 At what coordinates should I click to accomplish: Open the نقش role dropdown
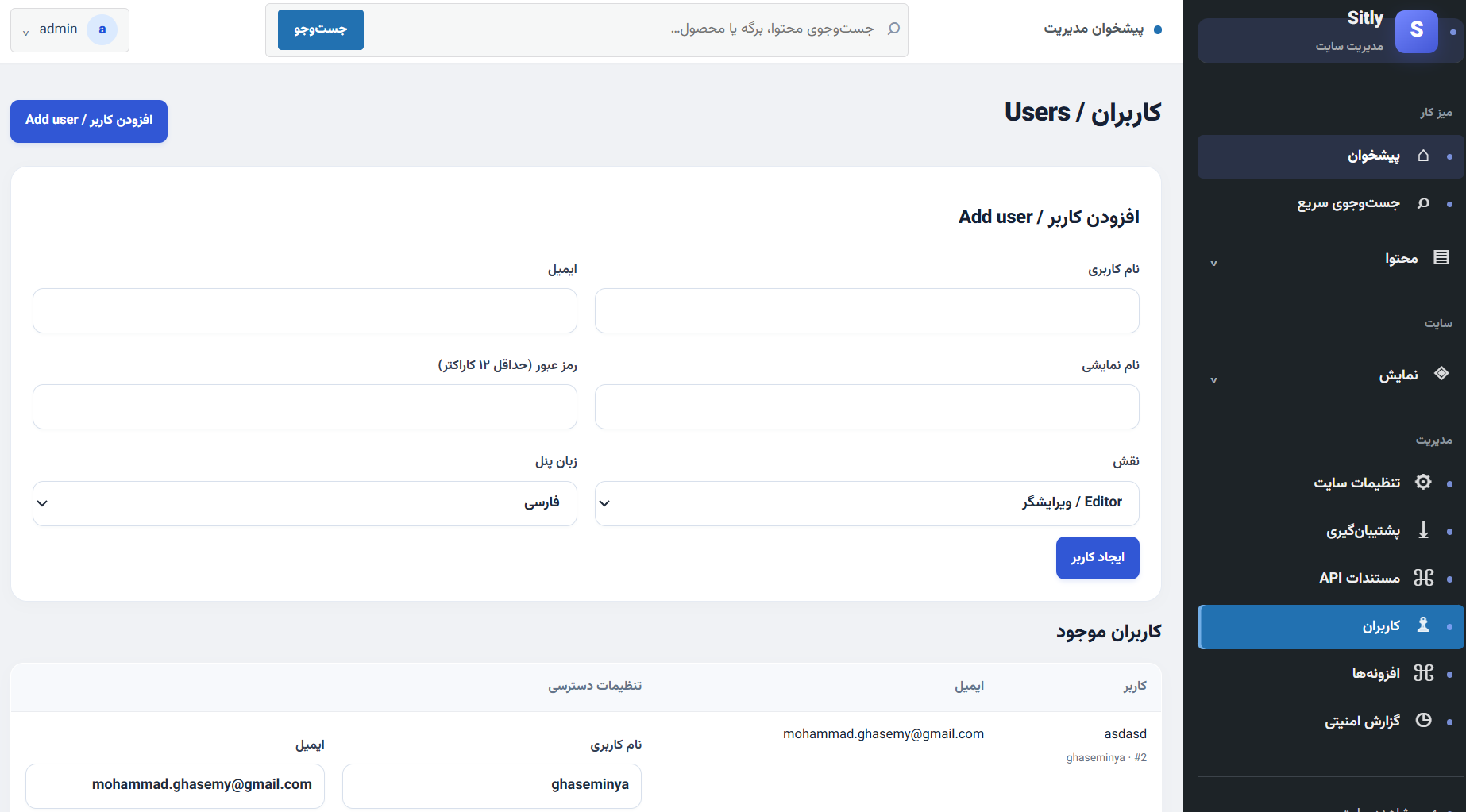click(866, 503)
